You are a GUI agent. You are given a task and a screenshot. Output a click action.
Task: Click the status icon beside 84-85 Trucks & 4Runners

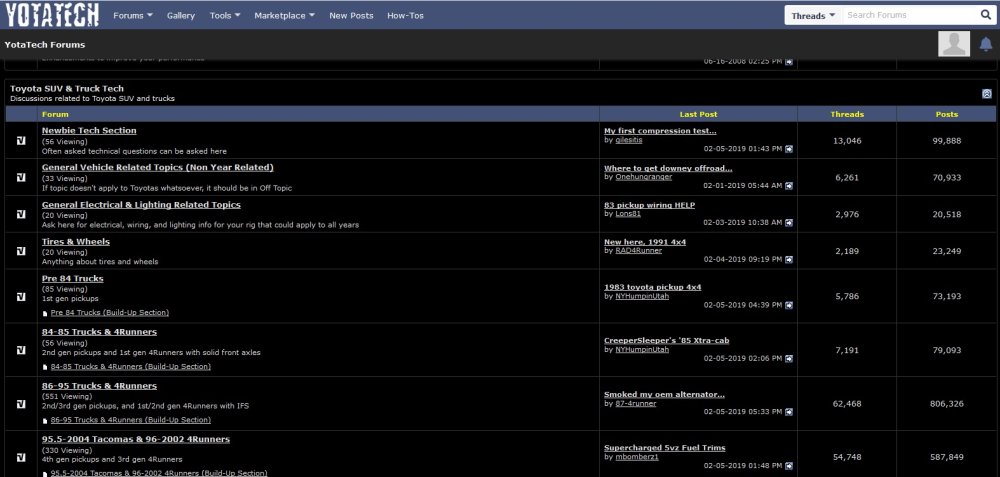coord(21,350)
